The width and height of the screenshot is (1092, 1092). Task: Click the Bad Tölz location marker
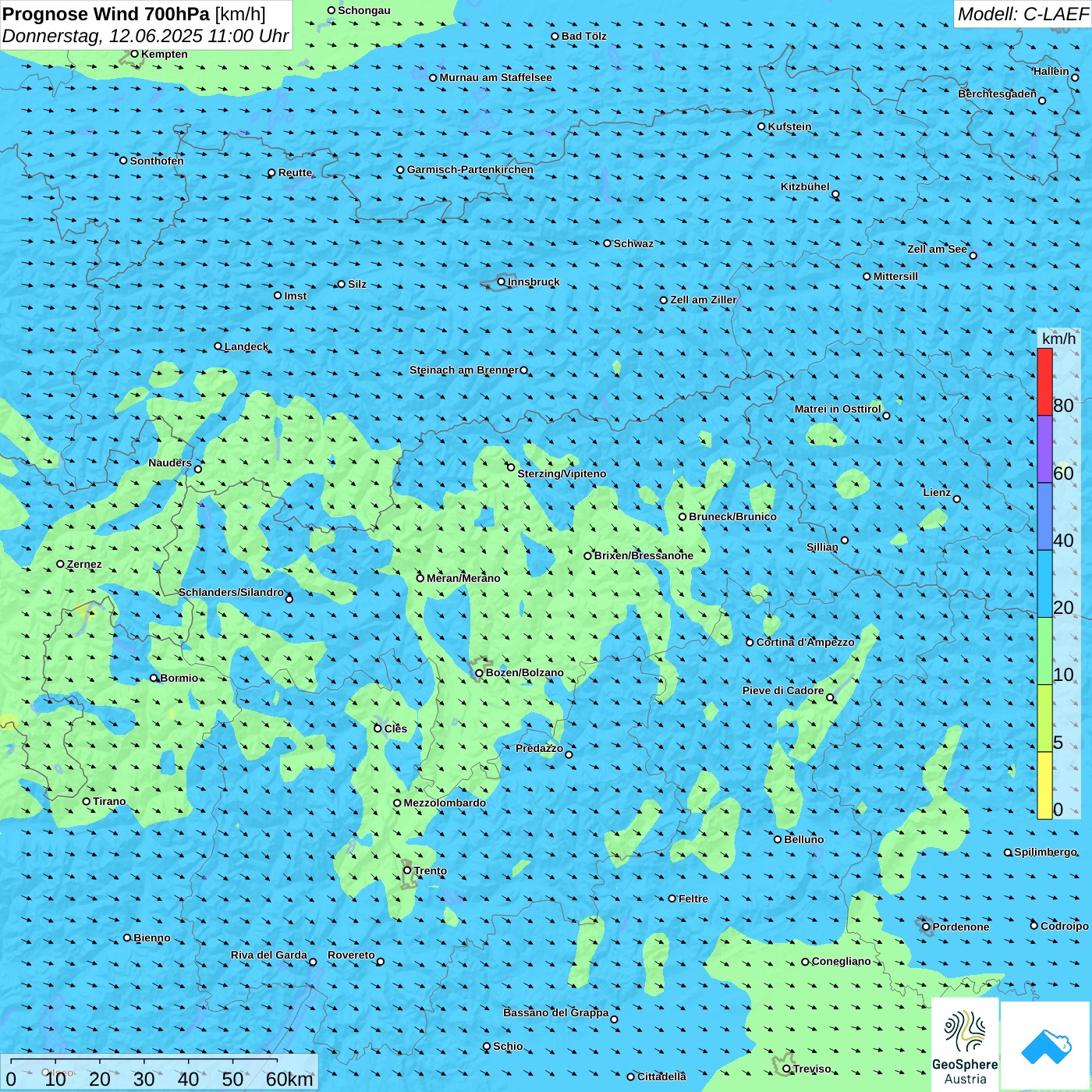point(555,36)
